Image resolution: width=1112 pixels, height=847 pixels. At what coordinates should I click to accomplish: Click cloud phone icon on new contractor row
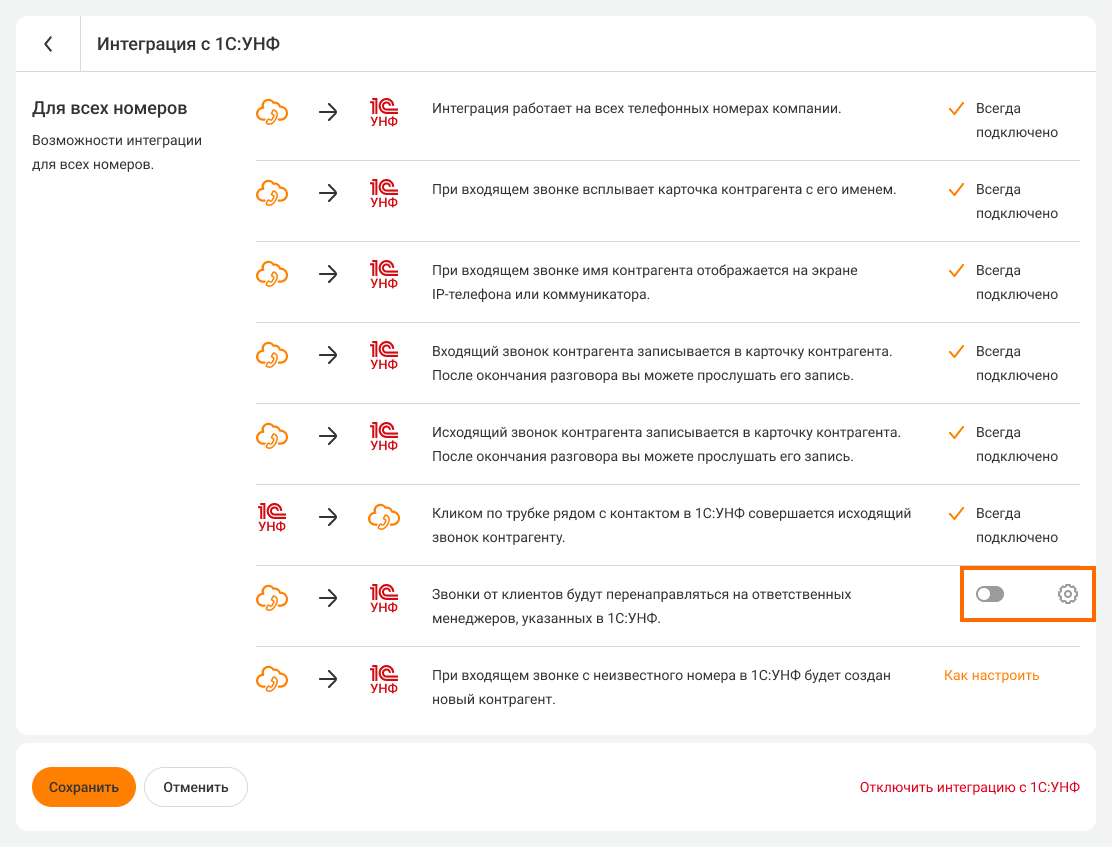(x=272, y=679)
